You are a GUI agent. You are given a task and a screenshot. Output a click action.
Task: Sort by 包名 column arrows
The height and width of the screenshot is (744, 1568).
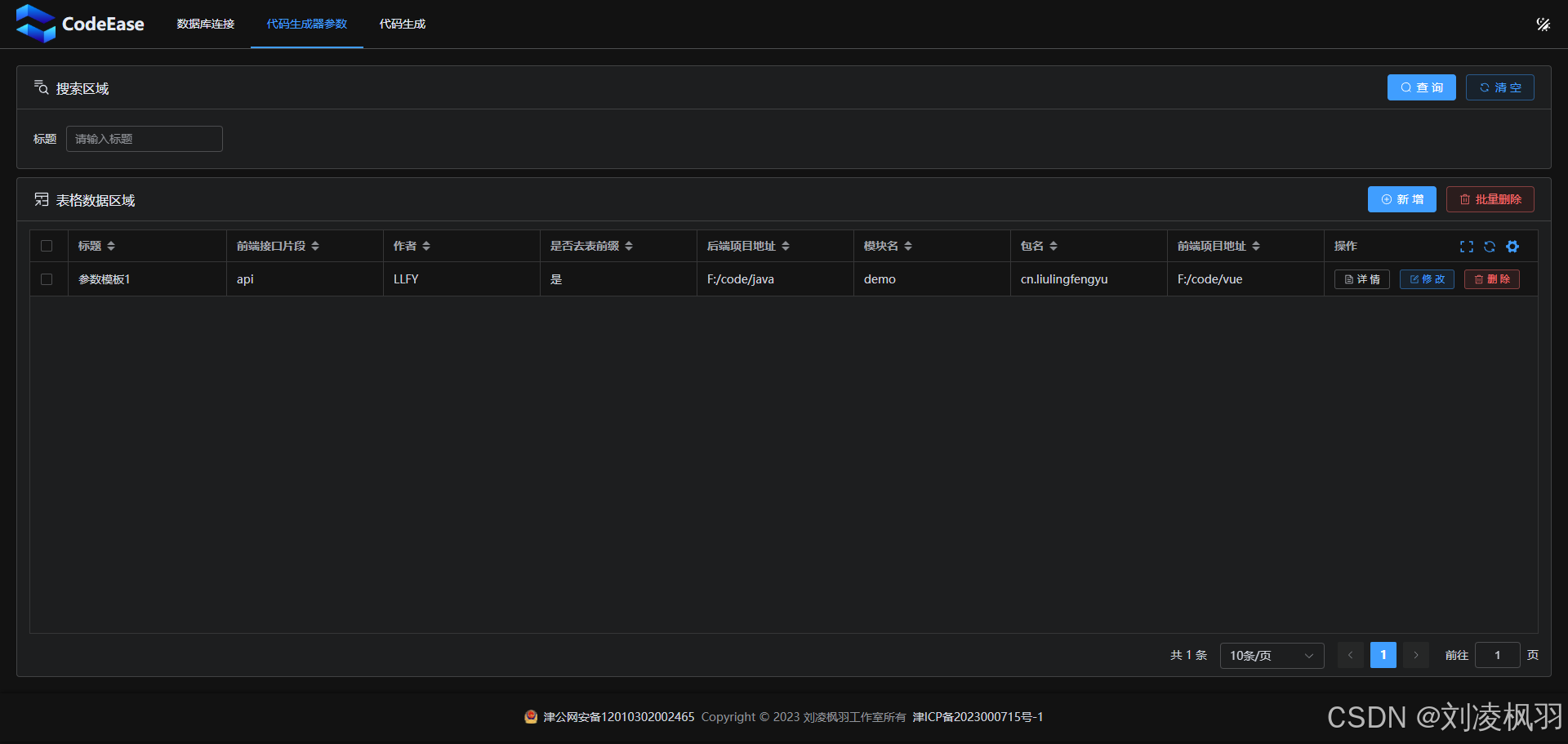pos(1053,246)
